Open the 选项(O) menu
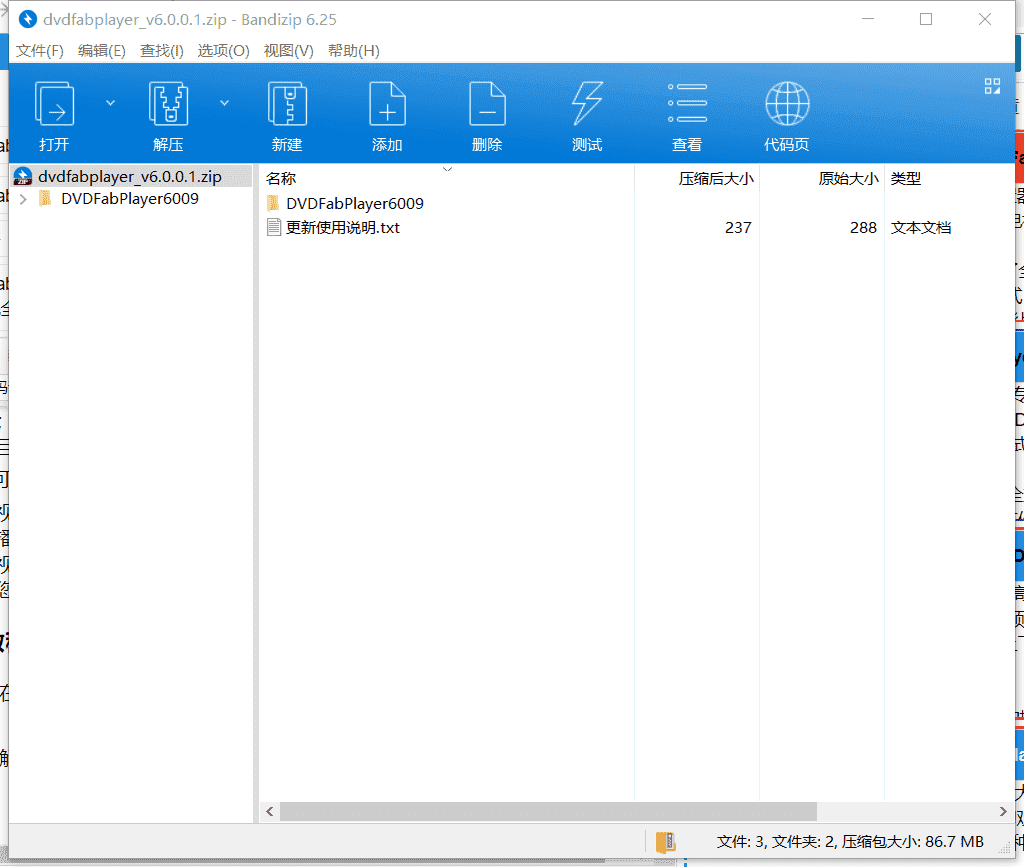The width and height of the screenshot is (1024, 867). [223, 51]
